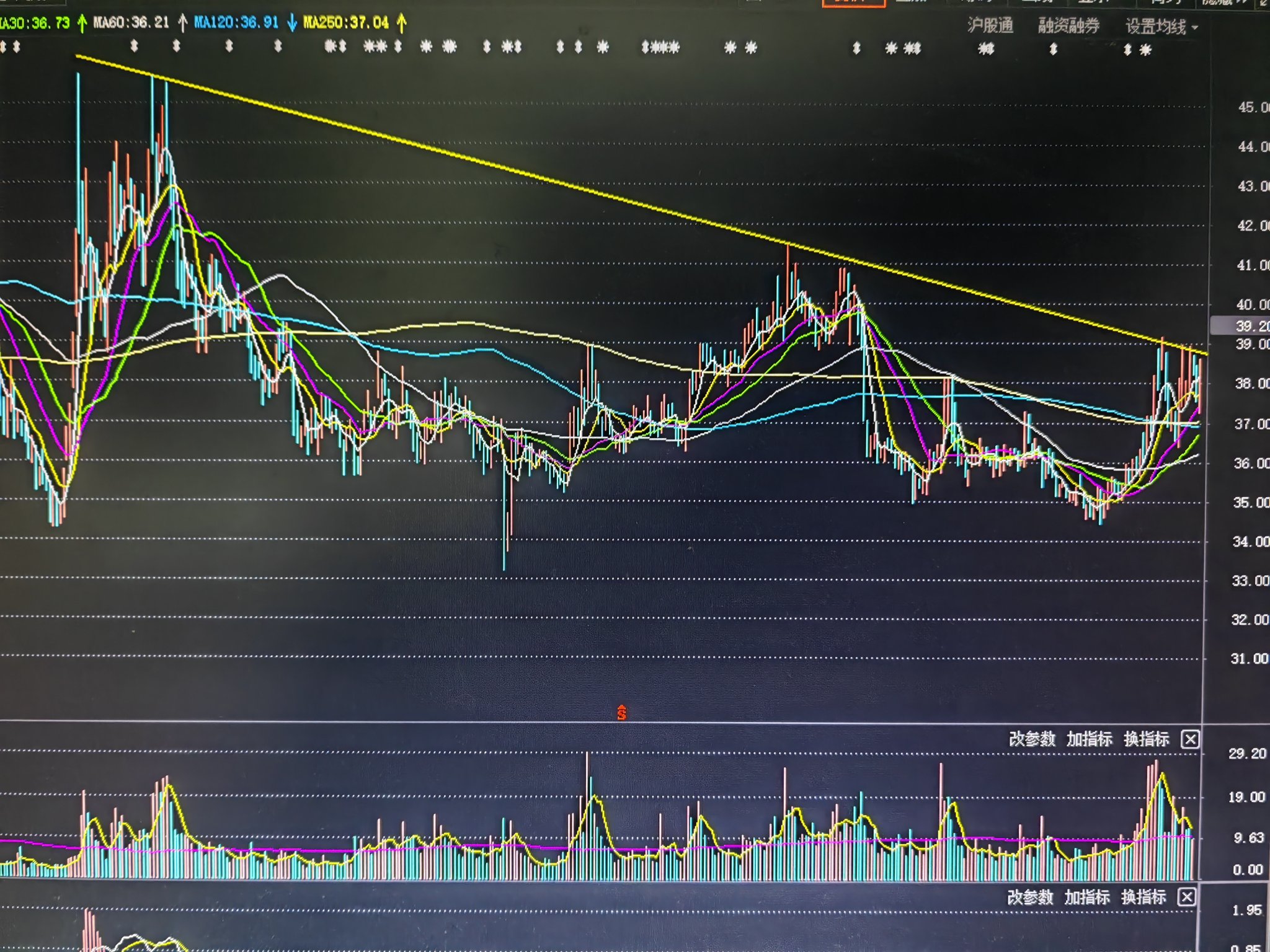Select the orange highlighted tab at top
The image size is (1270, 952).
[853, 2]
